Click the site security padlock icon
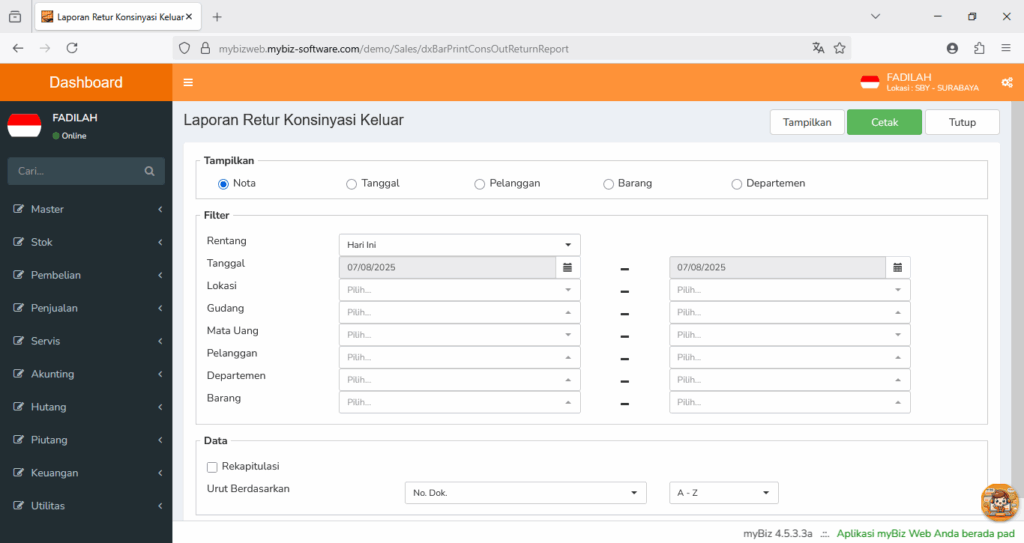Screen dimensions: 1024x543 (x=205, y=48)
